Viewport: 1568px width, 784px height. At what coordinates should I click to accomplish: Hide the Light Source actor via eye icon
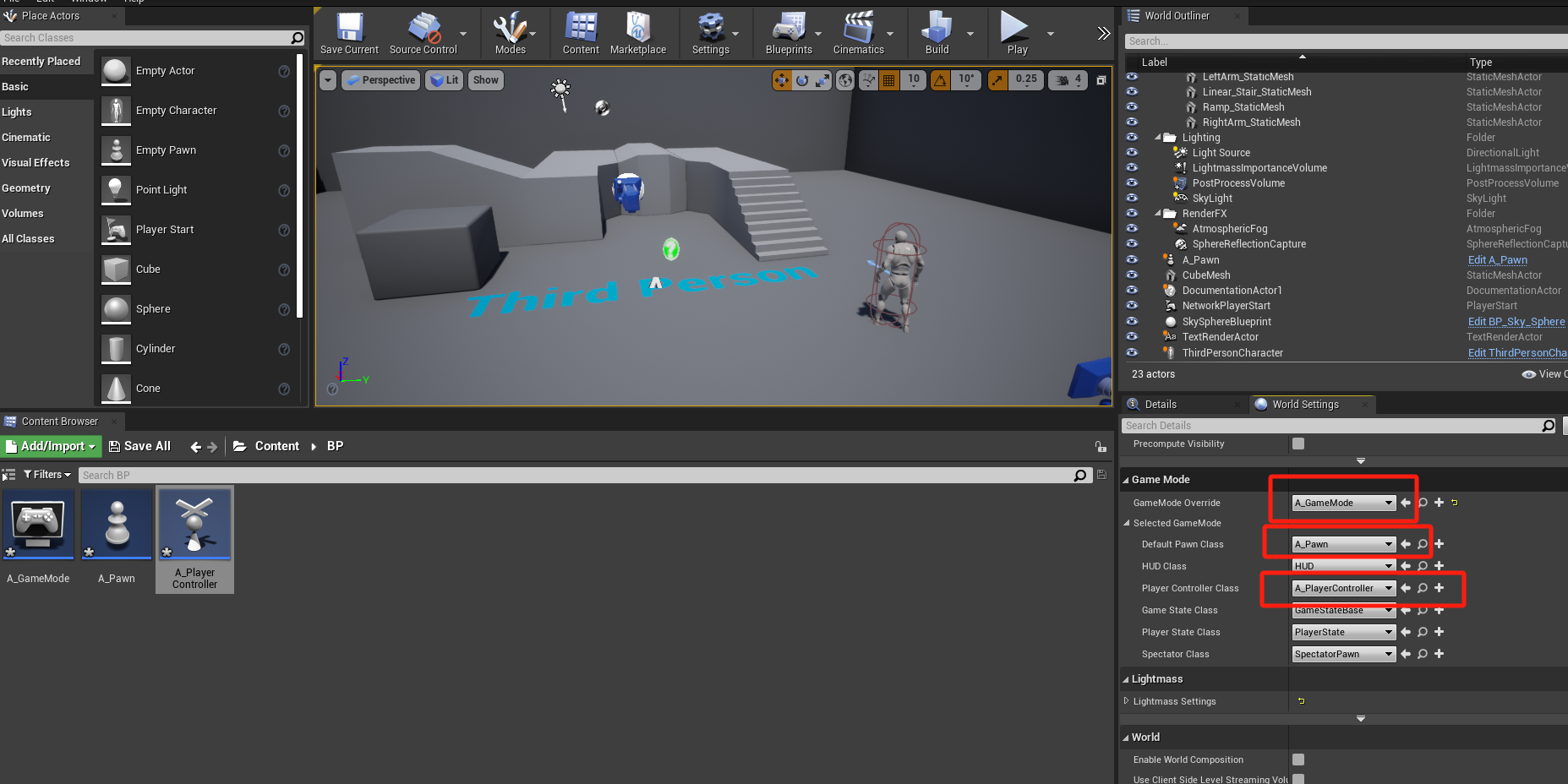pos(1132,153)
